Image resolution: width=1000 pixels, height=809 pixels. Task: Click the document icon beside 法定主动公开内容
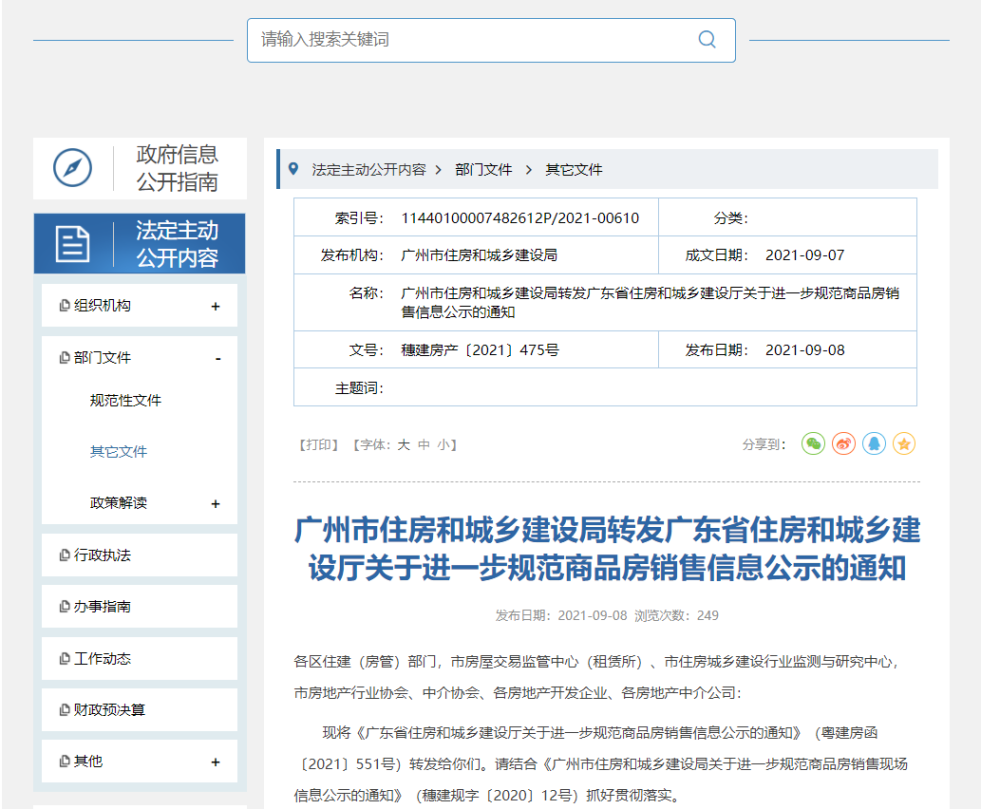(72, 244)
